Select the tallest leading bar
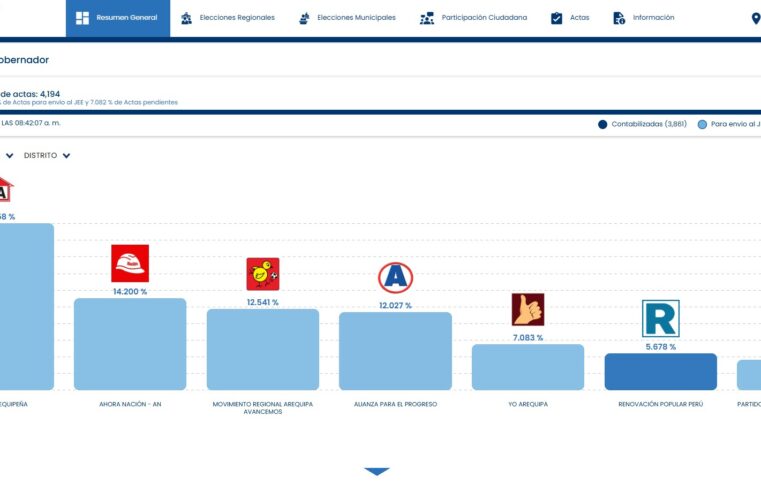 click(27, 307)
